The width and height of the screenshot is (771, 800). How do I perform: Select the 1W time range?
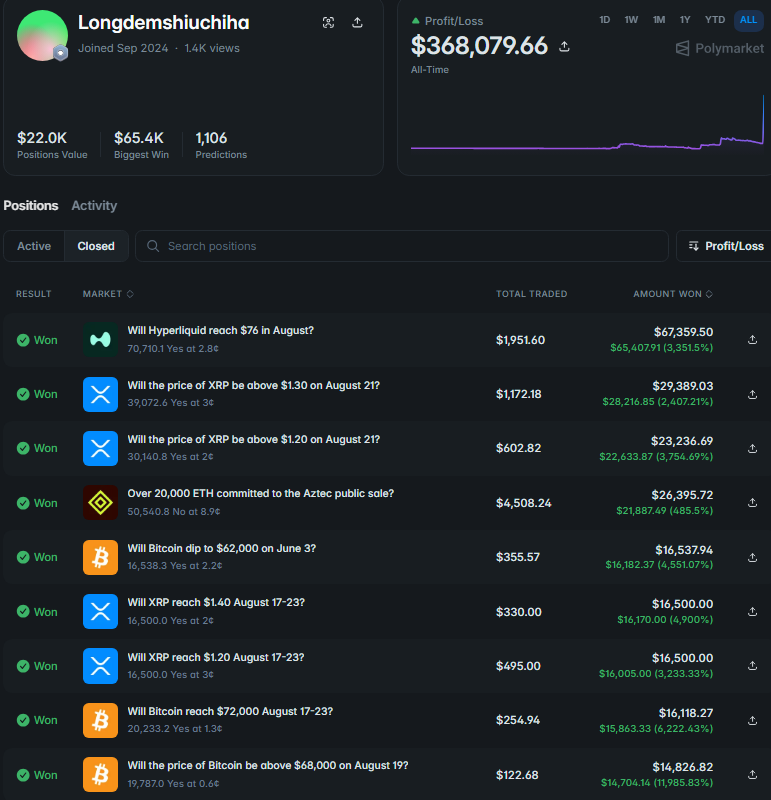[631, 20]
